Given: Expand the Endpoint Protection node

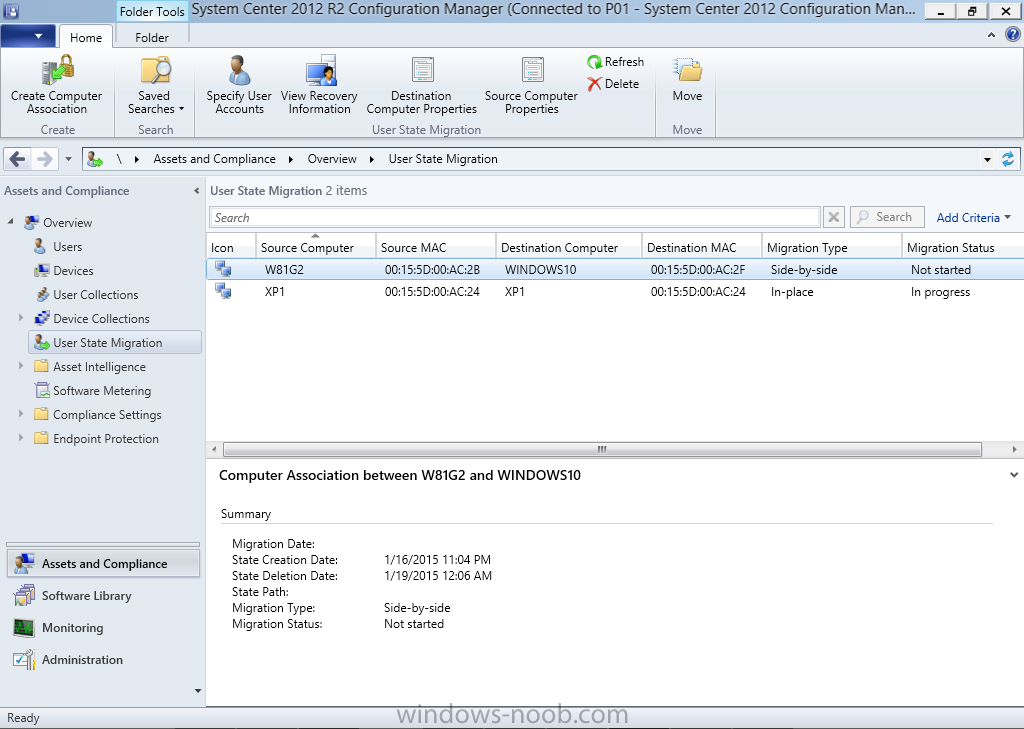Looking at the screenshot, I should click(x=21, y=438).
